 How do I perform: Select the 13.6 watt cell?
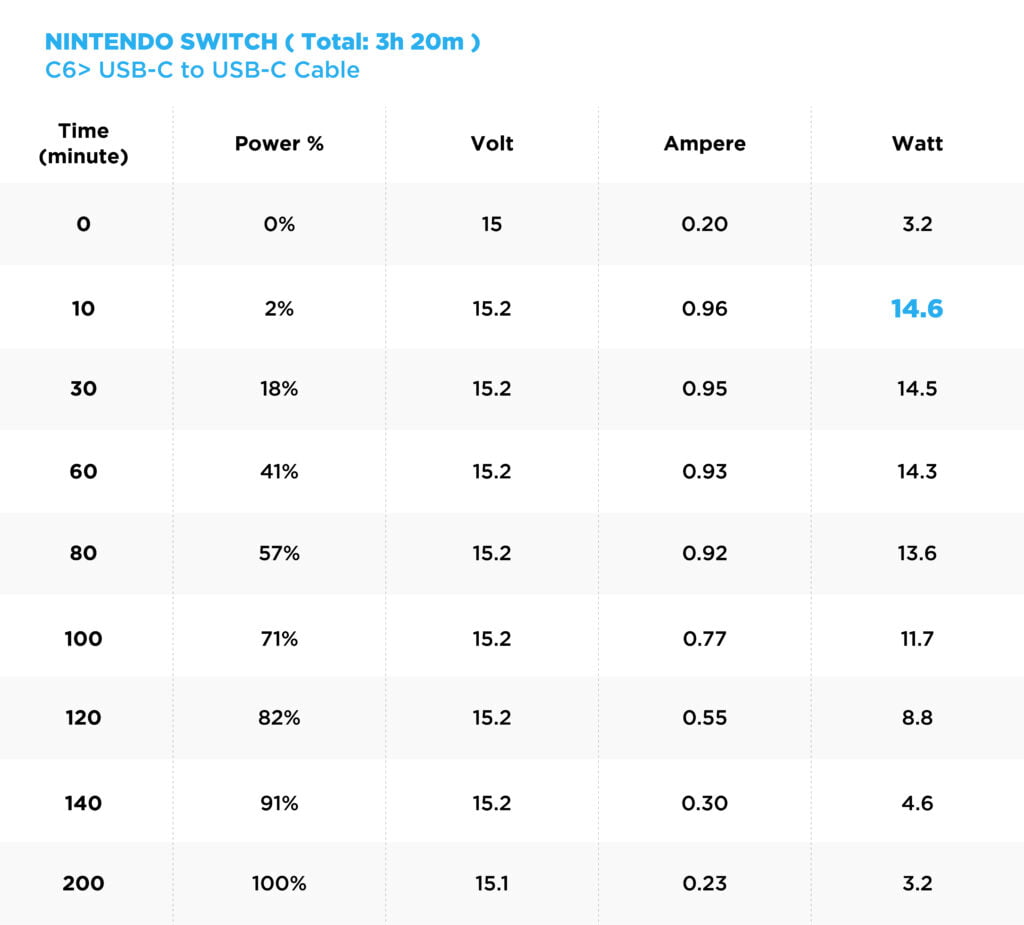[917, 553]
